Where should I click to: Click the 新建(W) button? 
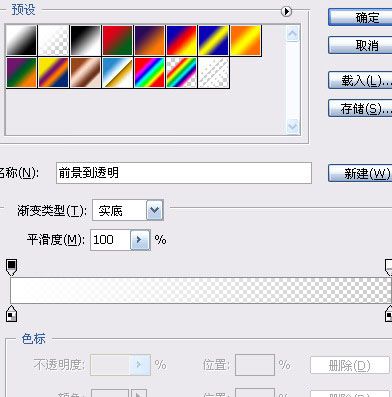pyautogui.click(x=360, y=173)
